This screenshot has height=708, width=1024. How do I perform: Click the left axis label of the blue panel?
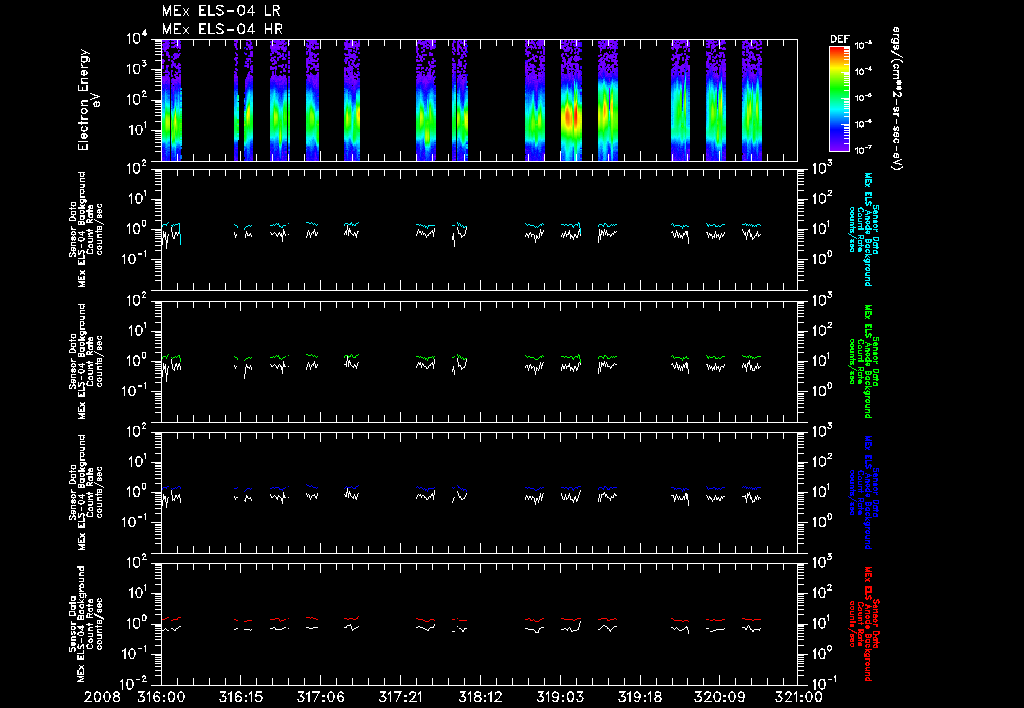pos(86,492)
